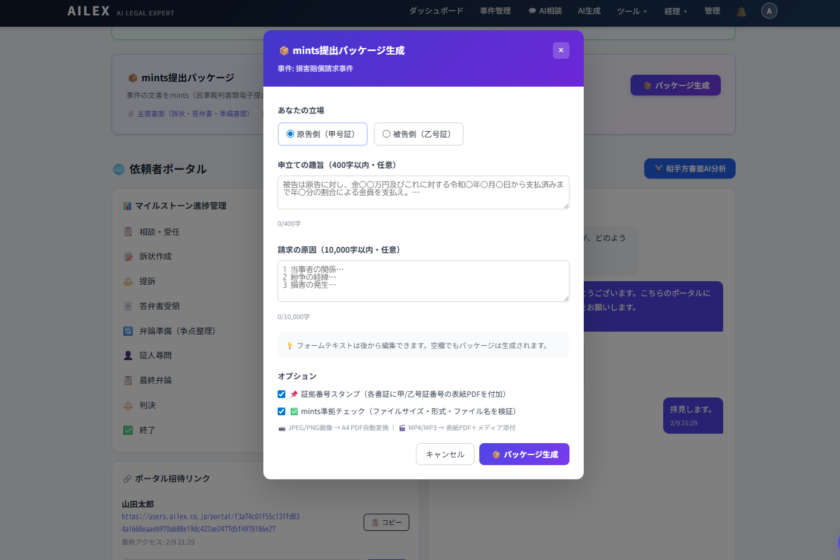Click the AILEX logo
840x560 pixels.
pos(88,11)
